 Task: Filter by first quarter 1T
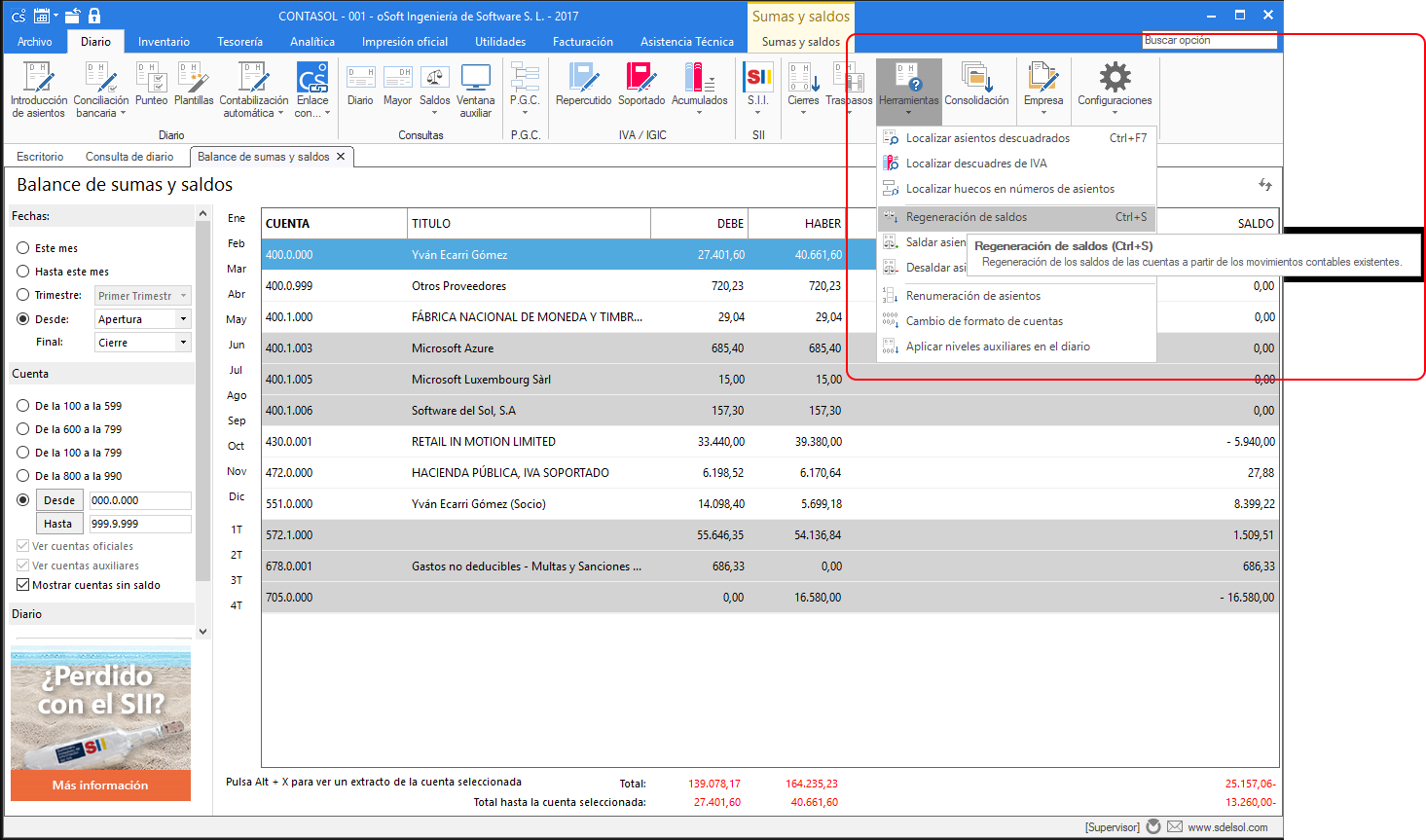coord(237,530)
